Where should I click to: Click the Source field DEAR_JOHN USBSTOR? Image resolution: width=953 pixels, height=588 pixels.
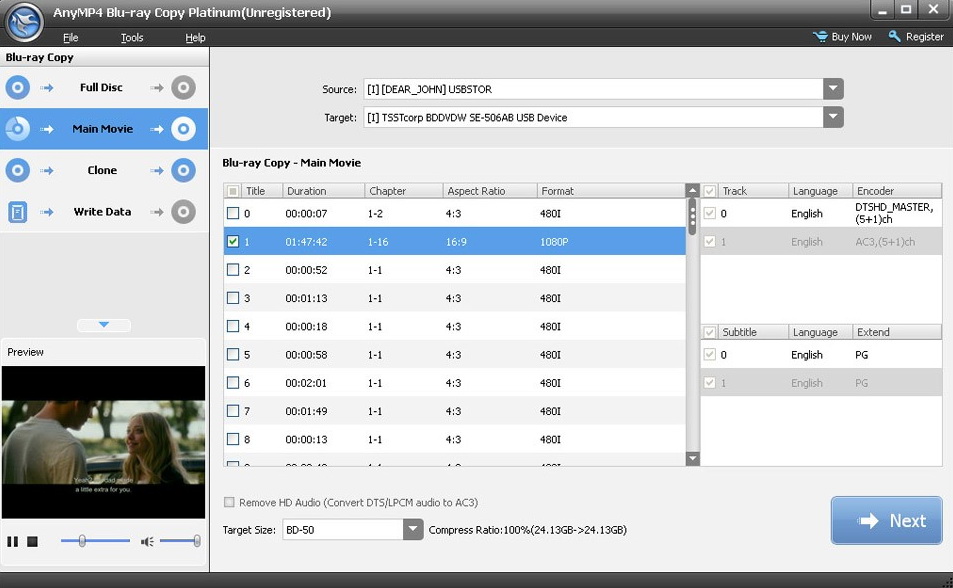point(594,89)
